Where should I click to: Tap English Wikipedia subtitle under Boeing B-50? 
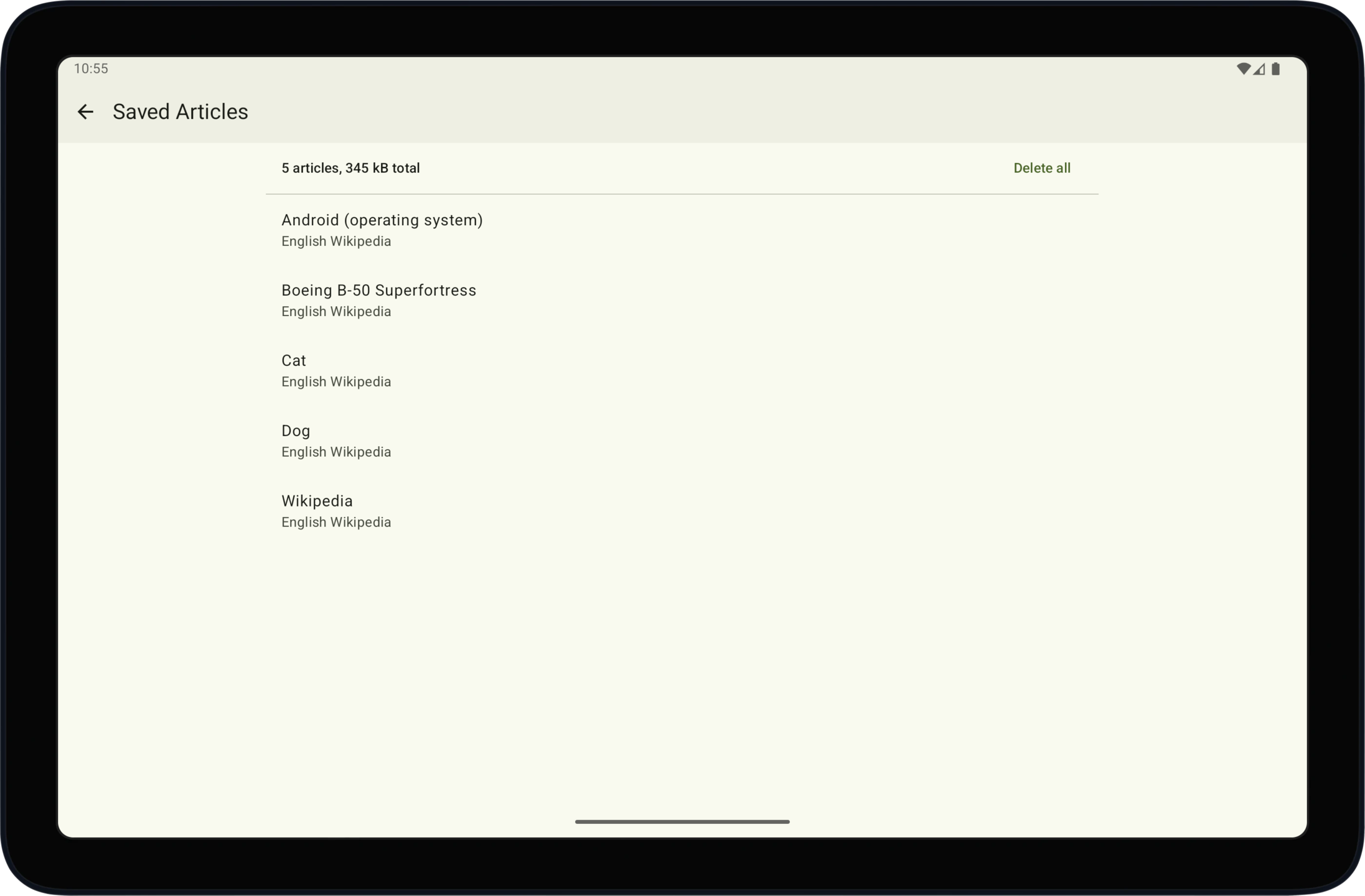coord(336,312)
